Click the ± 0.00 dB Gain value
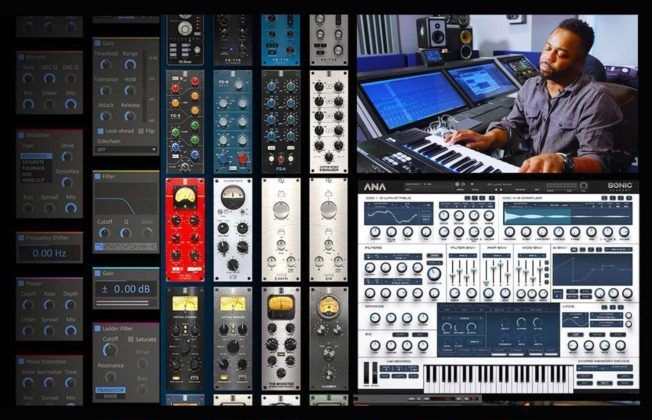 (x=126, y=289)
